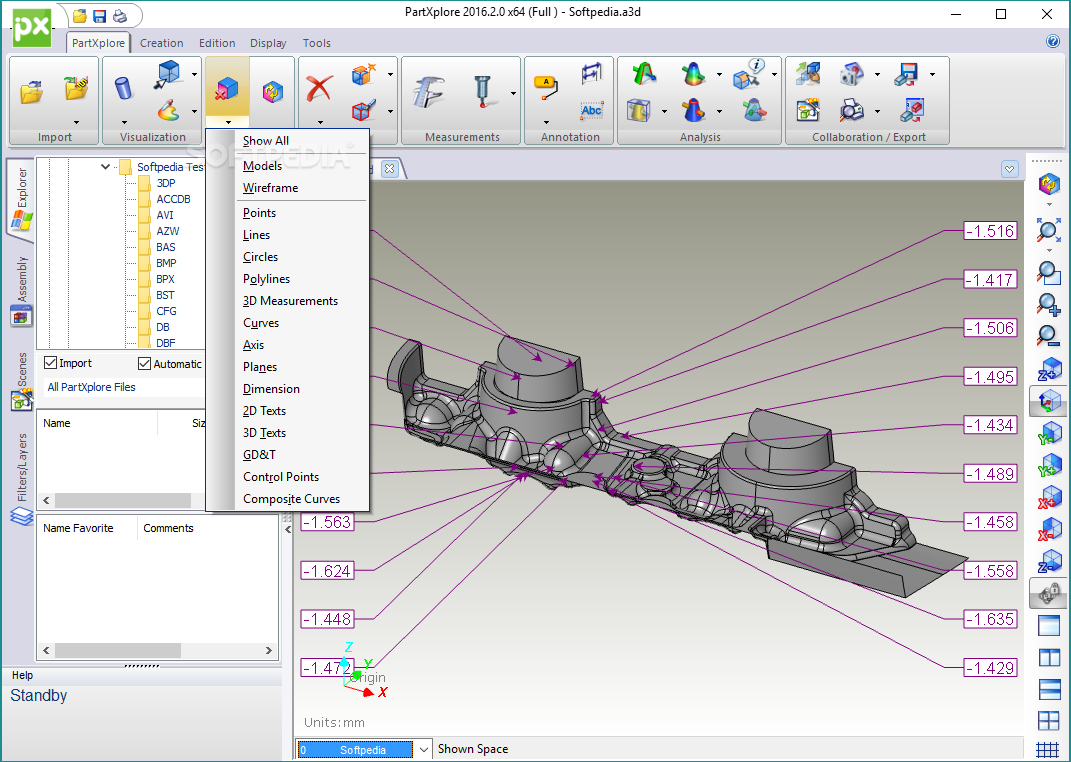This screenshot has width=1071, height=762.
Task: Toggle the grid display button
Action: click(1048, 750)
